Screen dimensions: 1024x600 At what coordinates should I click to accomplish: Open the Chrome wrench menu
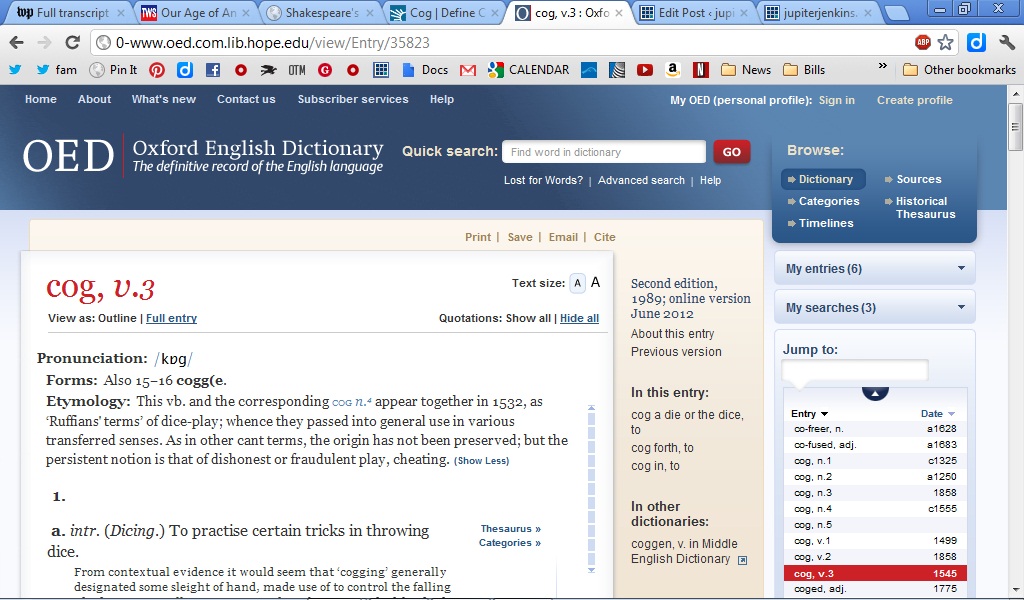coord(1006,43)
